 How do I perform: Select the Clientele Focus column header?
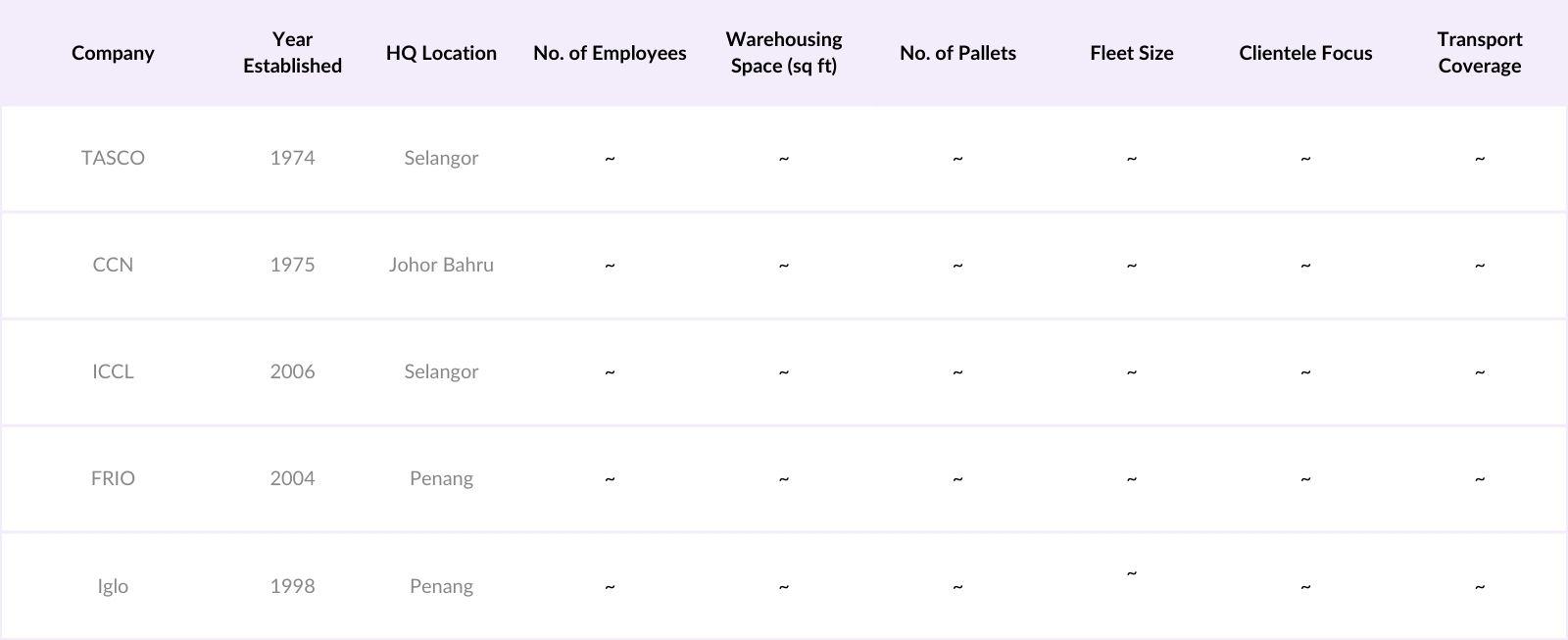coord(1305,53)
